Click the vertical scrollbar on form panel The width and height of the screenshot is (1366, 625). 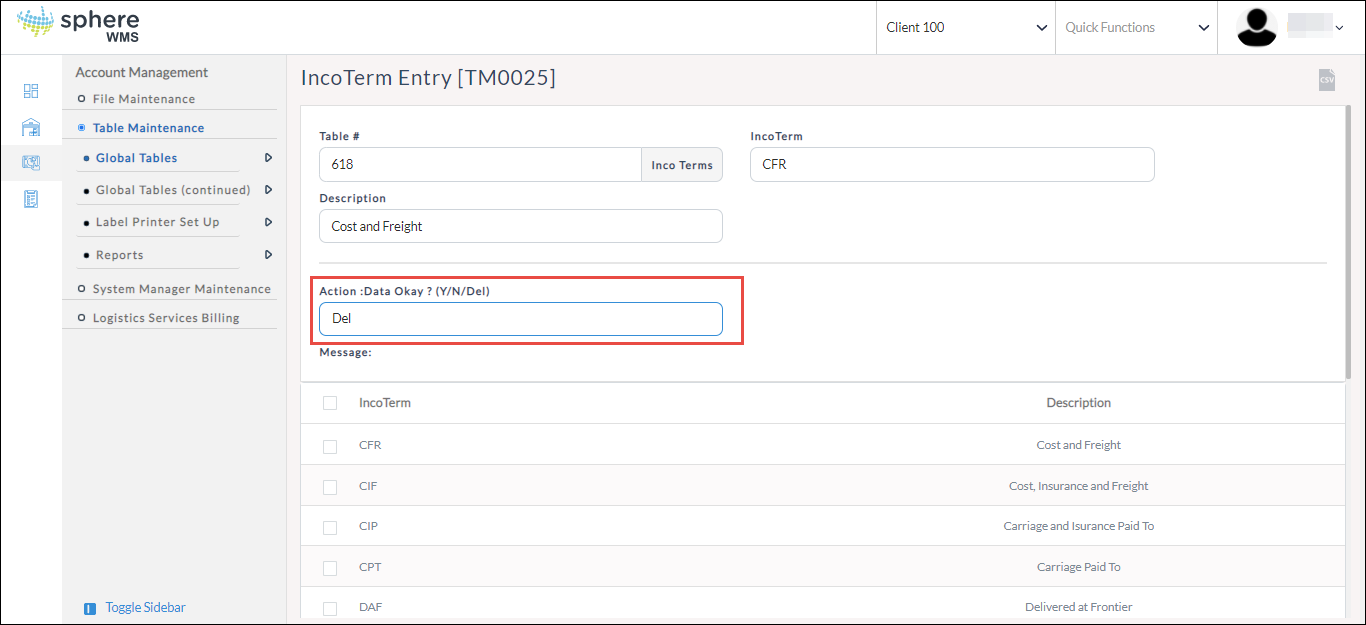[1348, 240]
